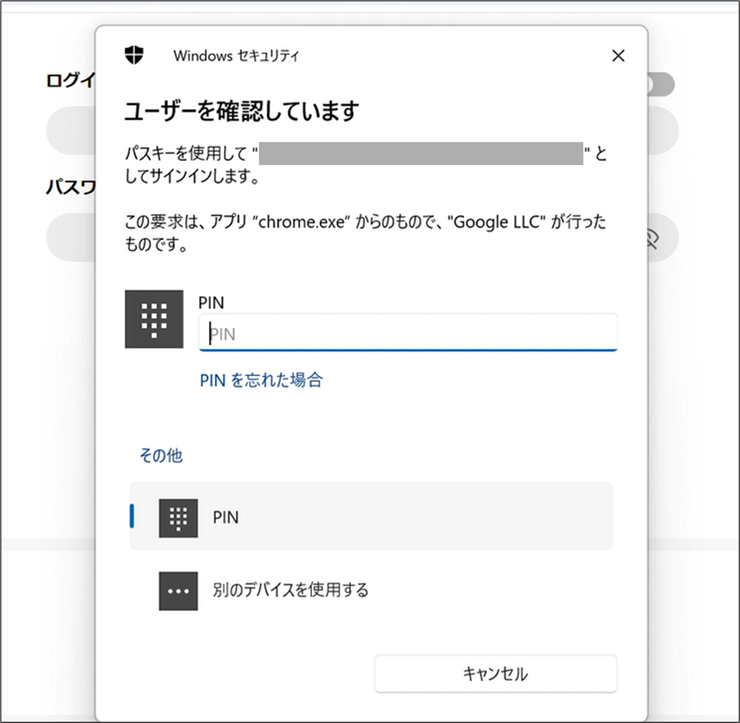The width and height of the screenshot is (740, 723).
Task: Click the Windows Security shield icon
Action: pos(133,55)
